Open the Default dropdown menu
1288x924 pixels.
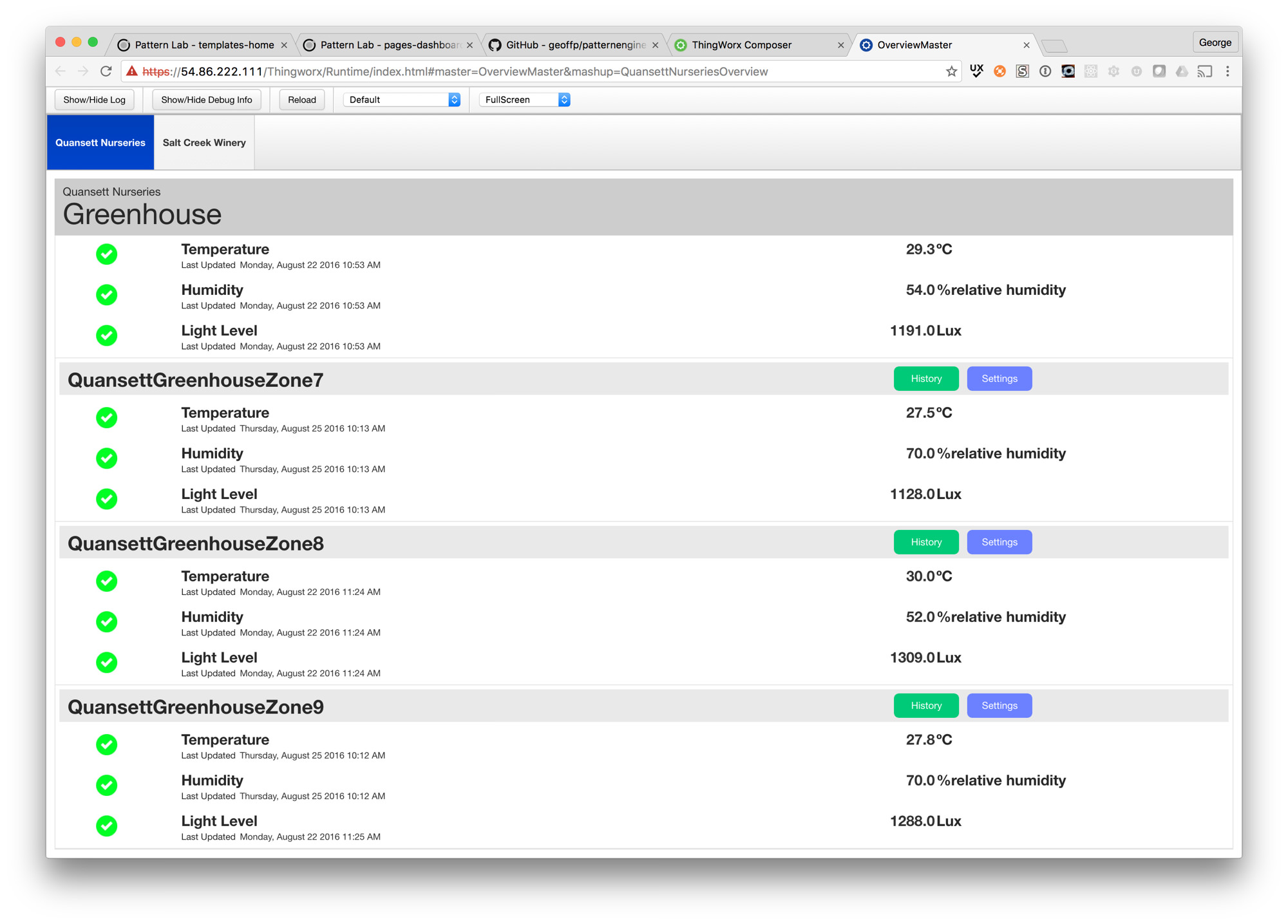tap(401, 100)
